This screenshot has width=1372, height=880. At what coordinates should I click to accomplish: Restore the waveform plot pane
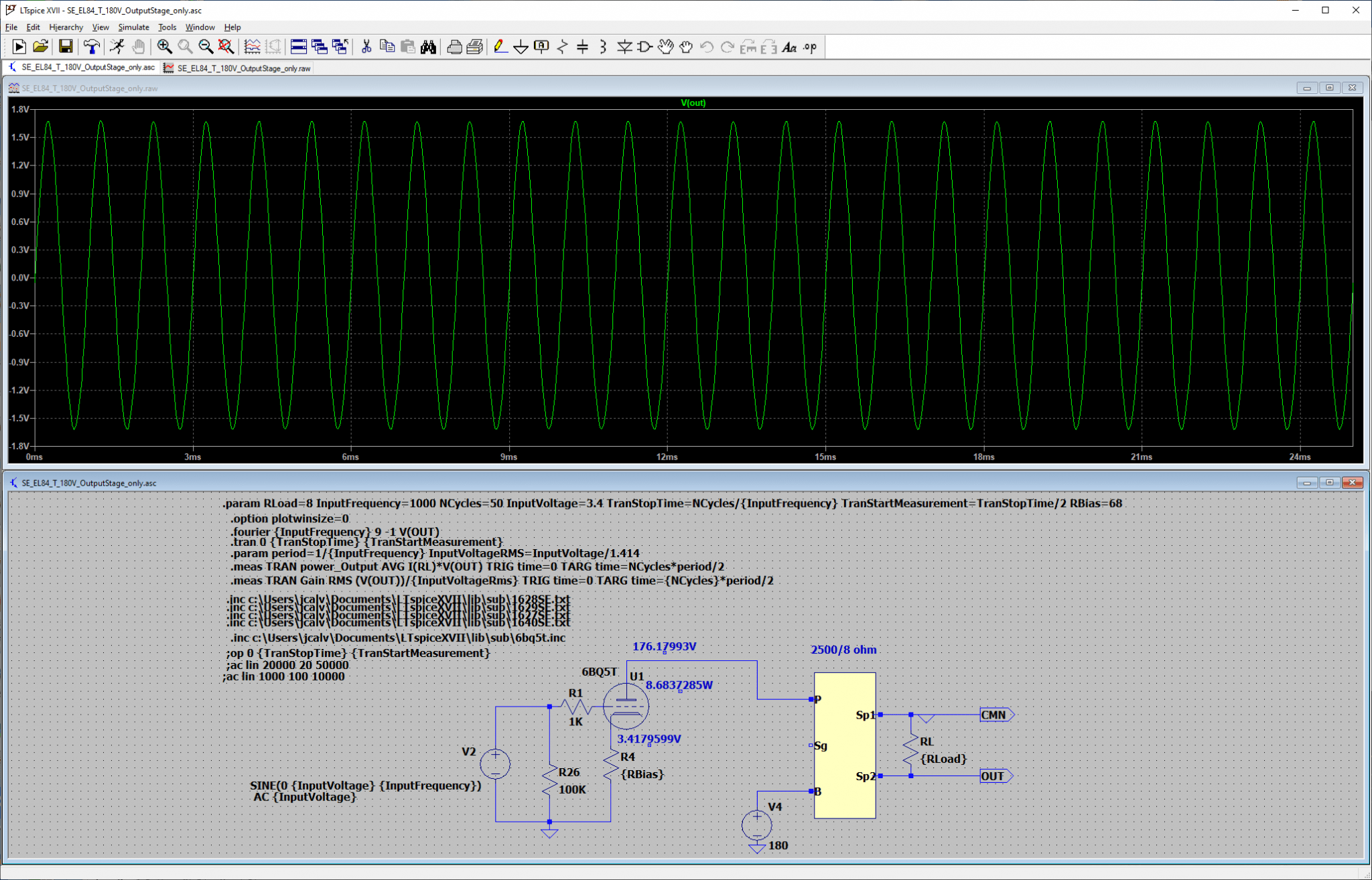click(1329, 88)
